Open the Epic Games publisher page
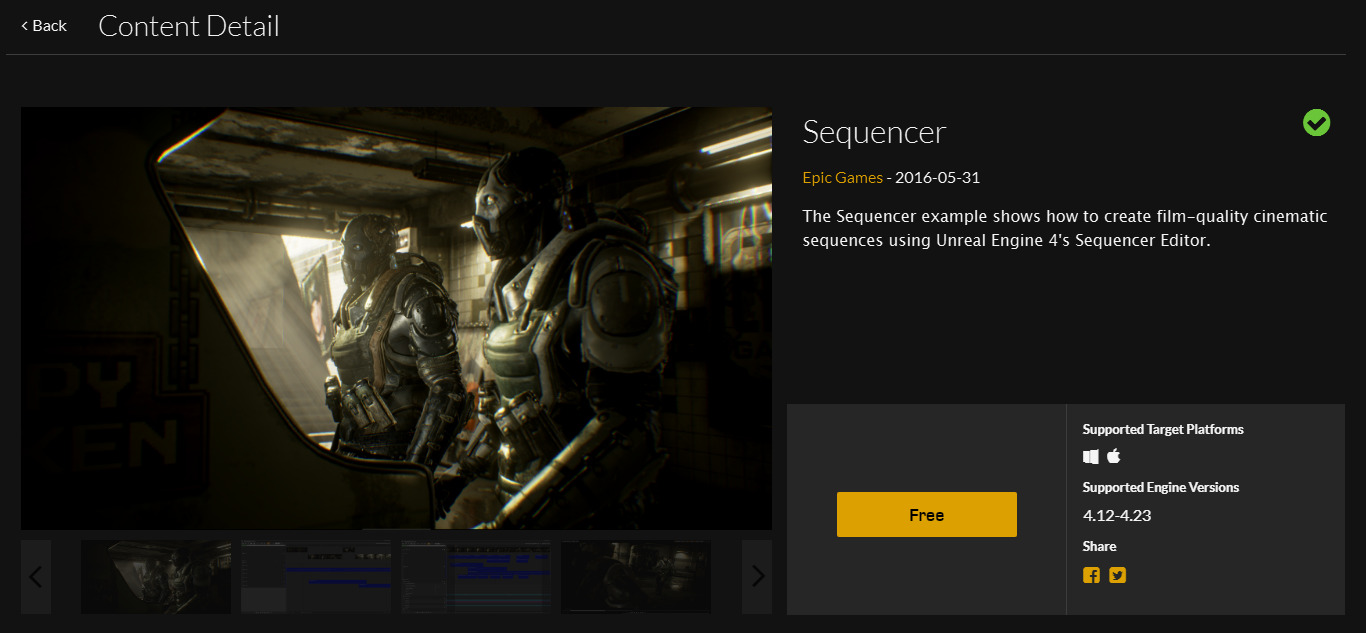This screenshot has width=1366, height=633. [x=842, y=177]
